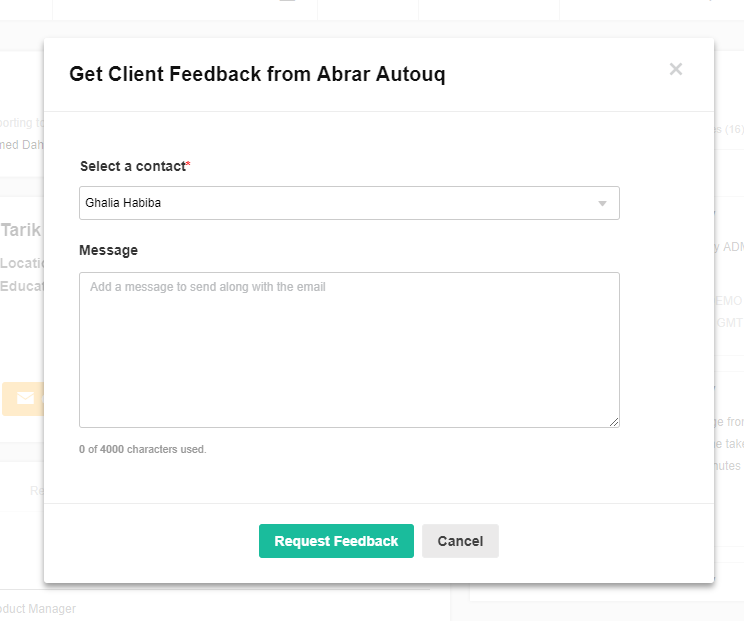
Task: Click the red required asterisk
Action: click(188, 163)
